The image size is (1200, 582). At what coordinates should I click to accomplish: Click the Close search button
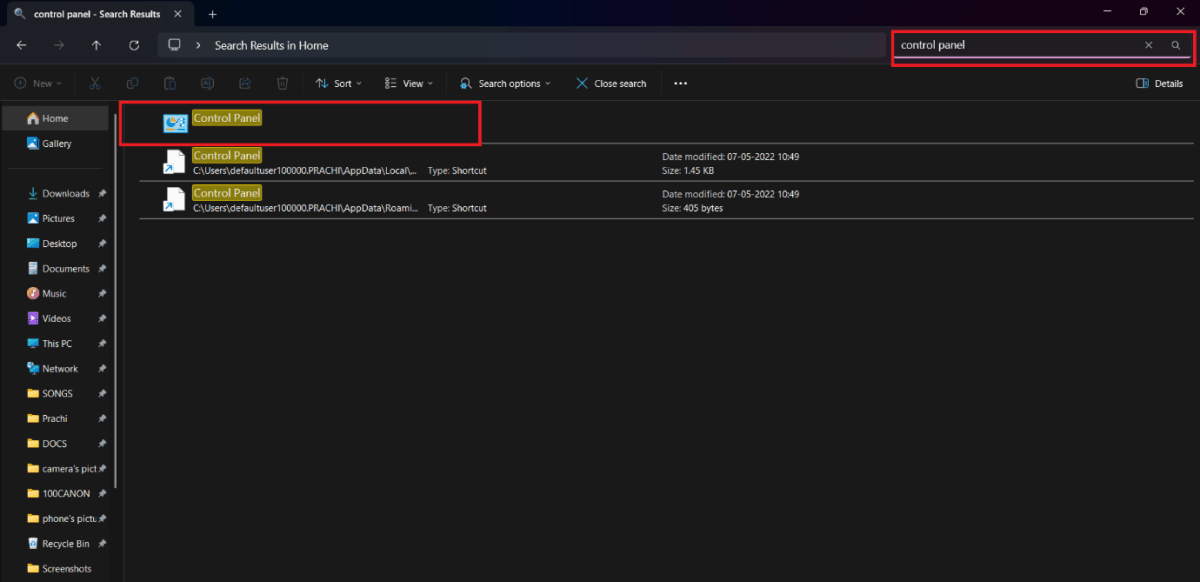point(611,83)
